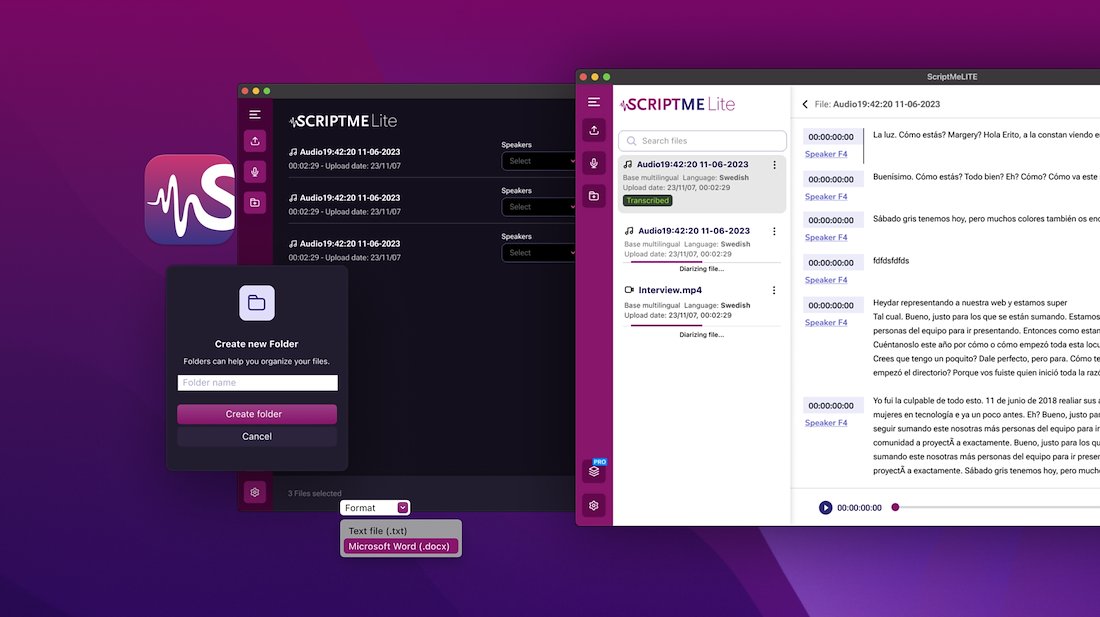This screenshot has height=617, width=1100.
Task: Click microphone record icon in light window sidebar
Action: [x=593, y=163]
